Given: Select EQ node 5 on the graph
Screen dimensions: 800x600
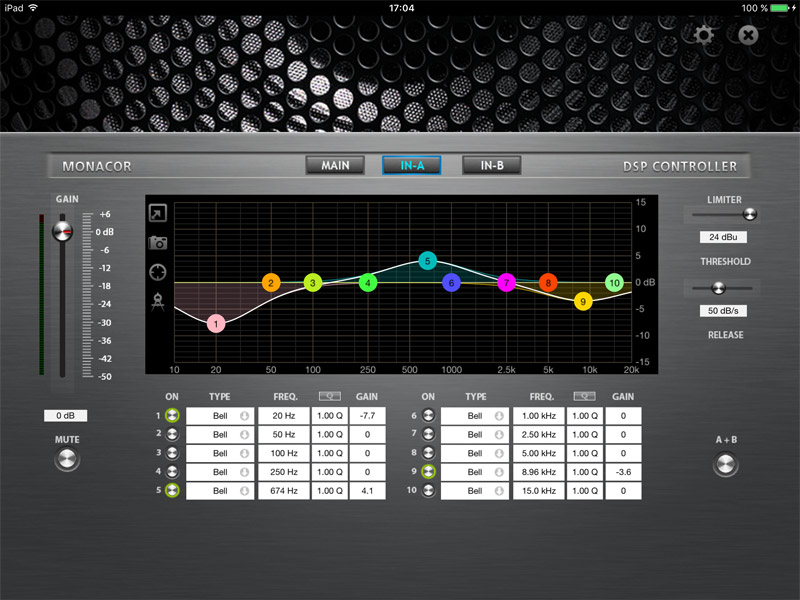Looking at the screenshot, I should click(427, 261).
